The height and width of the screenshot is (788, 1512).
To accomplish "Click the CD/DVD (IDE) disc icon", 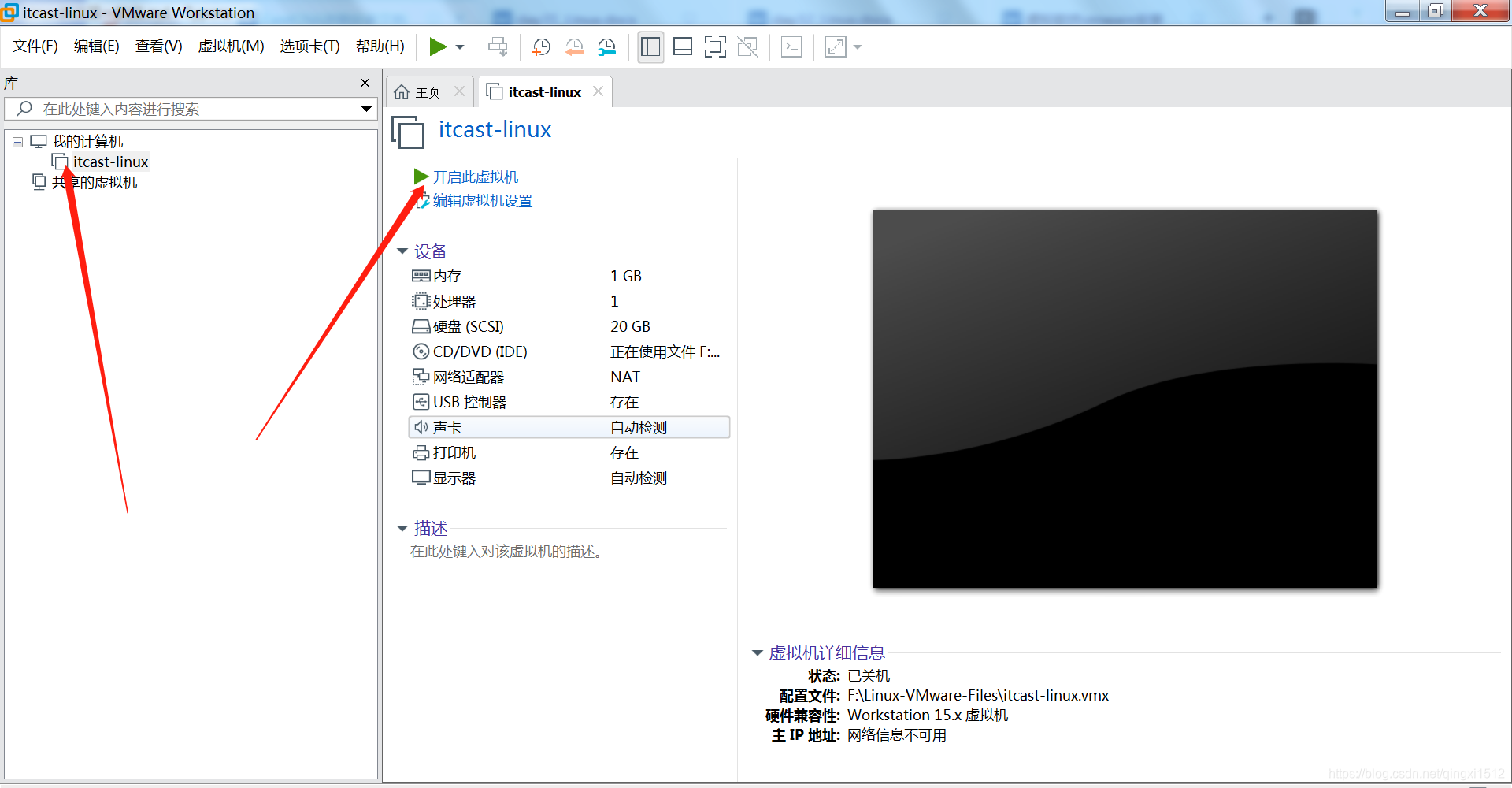I will click(421, 351).
